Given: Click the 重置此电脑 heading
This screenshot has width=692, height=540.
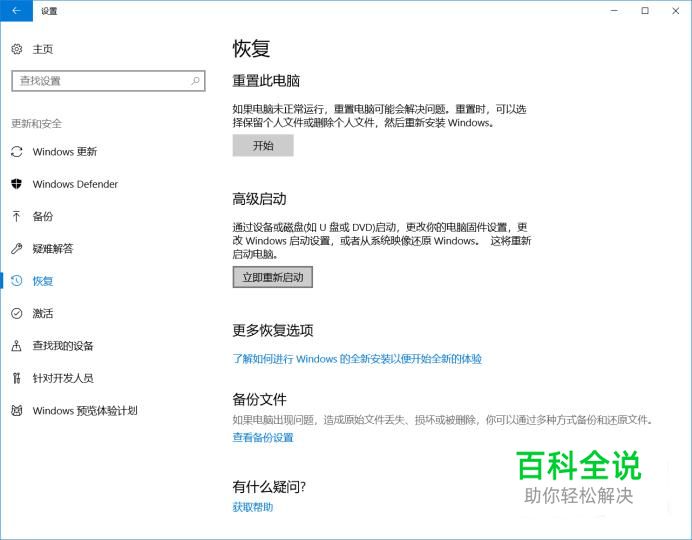Looking at the screenshot, I should click(266, 81).
